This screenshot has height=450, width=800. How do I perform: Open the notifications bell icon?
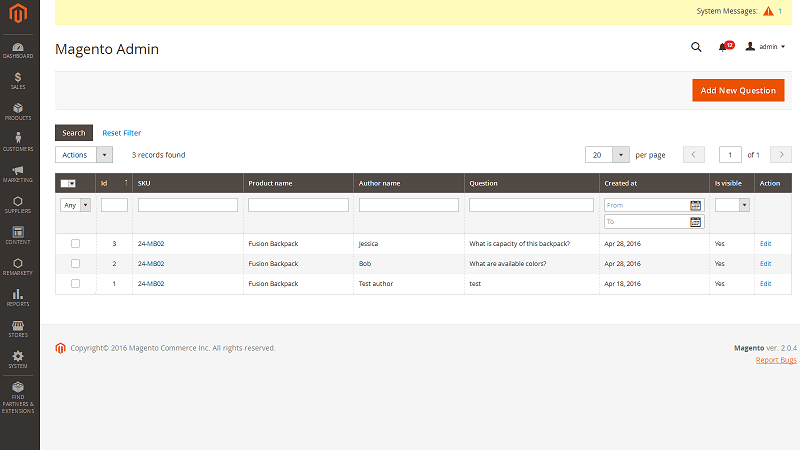pos(724,47)
